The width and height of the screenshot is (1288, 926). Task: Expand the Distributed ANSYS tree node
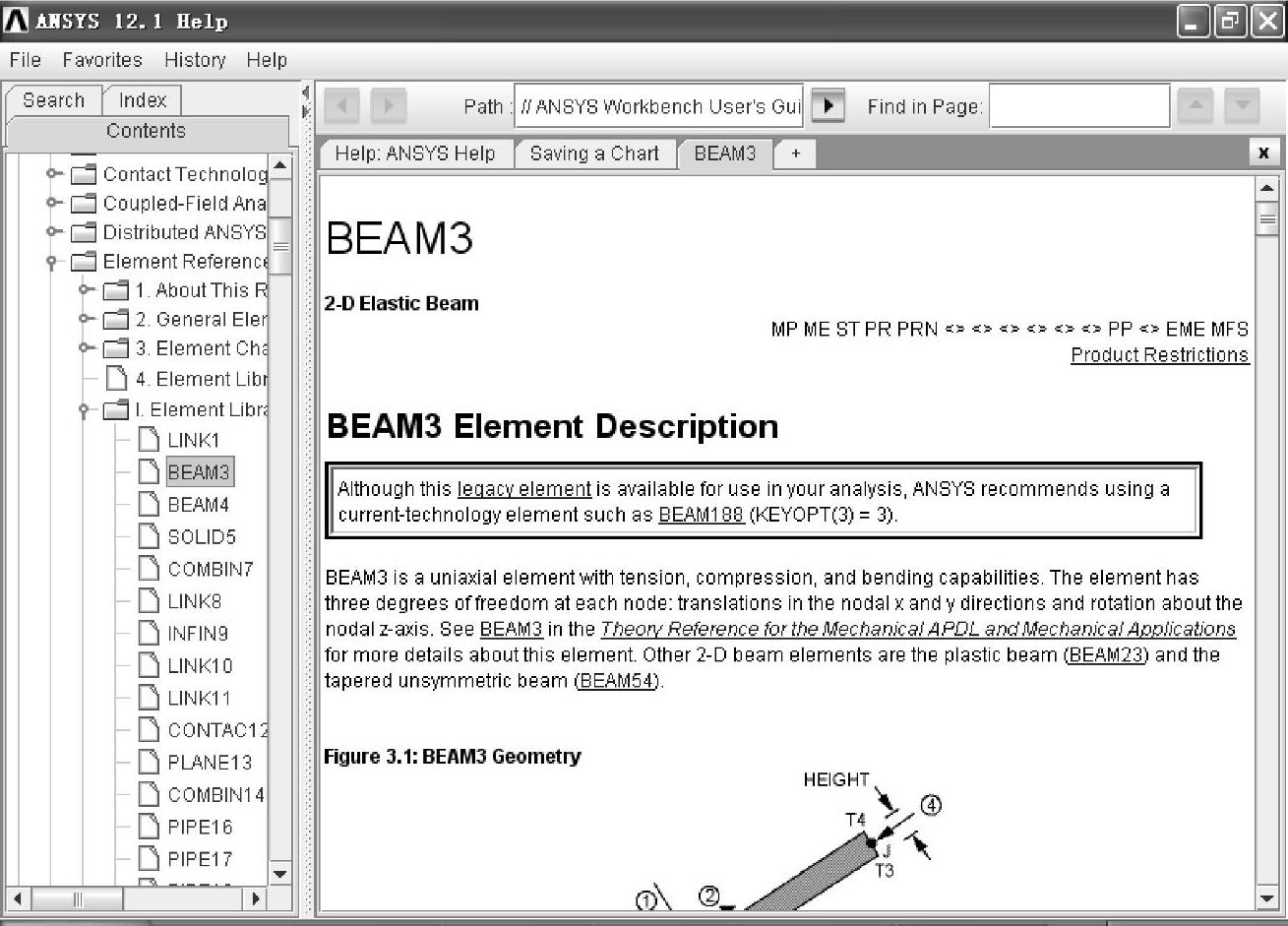(53, 232)
